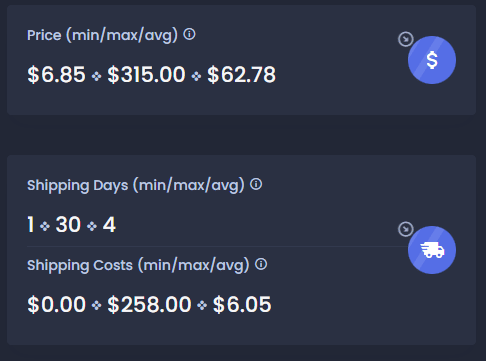
Task: Click the Shipping Days (min/max/avg) heading
Action: point(136,185)
